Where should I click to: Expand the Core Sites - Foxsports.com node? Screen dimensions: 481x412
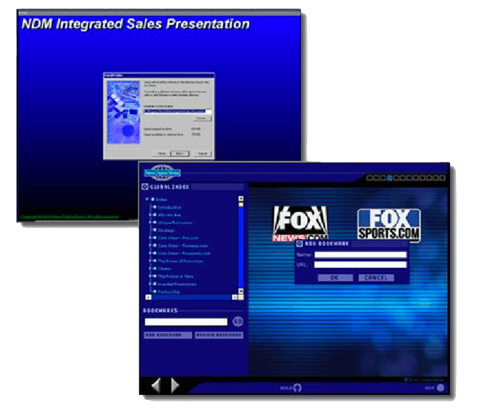tap(151, 253)
